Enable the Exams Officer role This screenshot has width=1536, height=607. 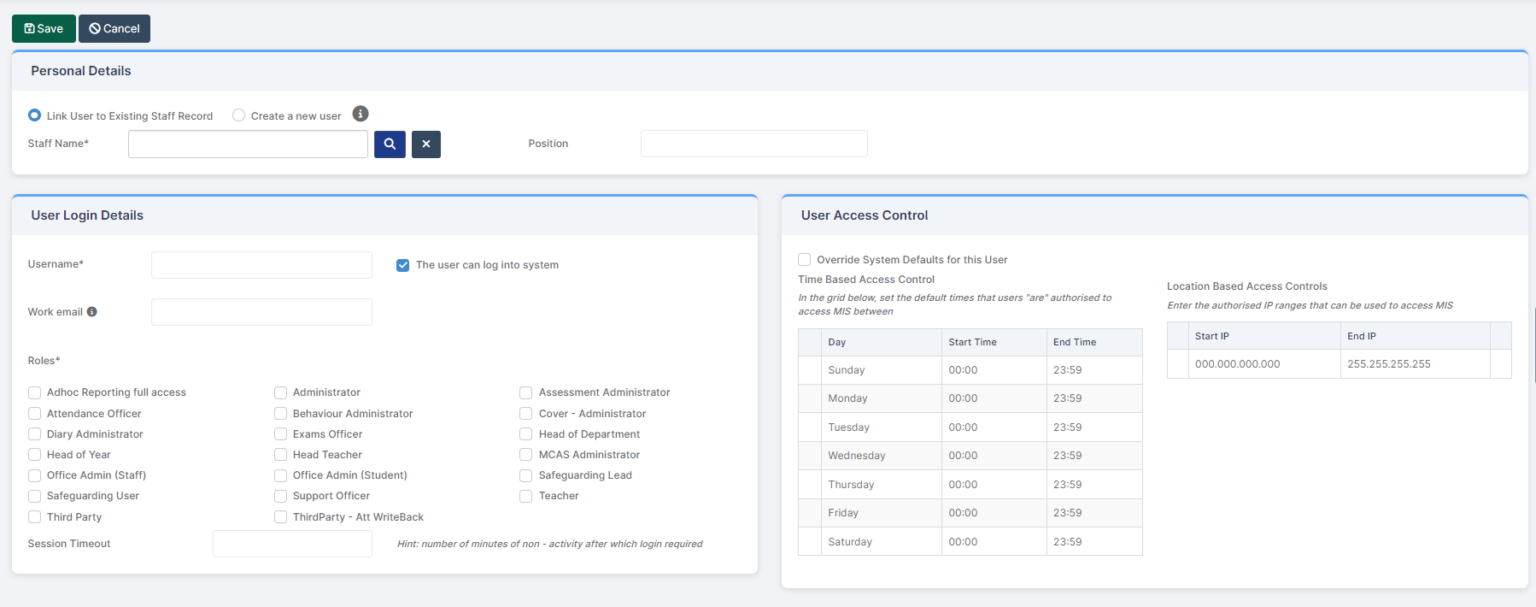280,433
